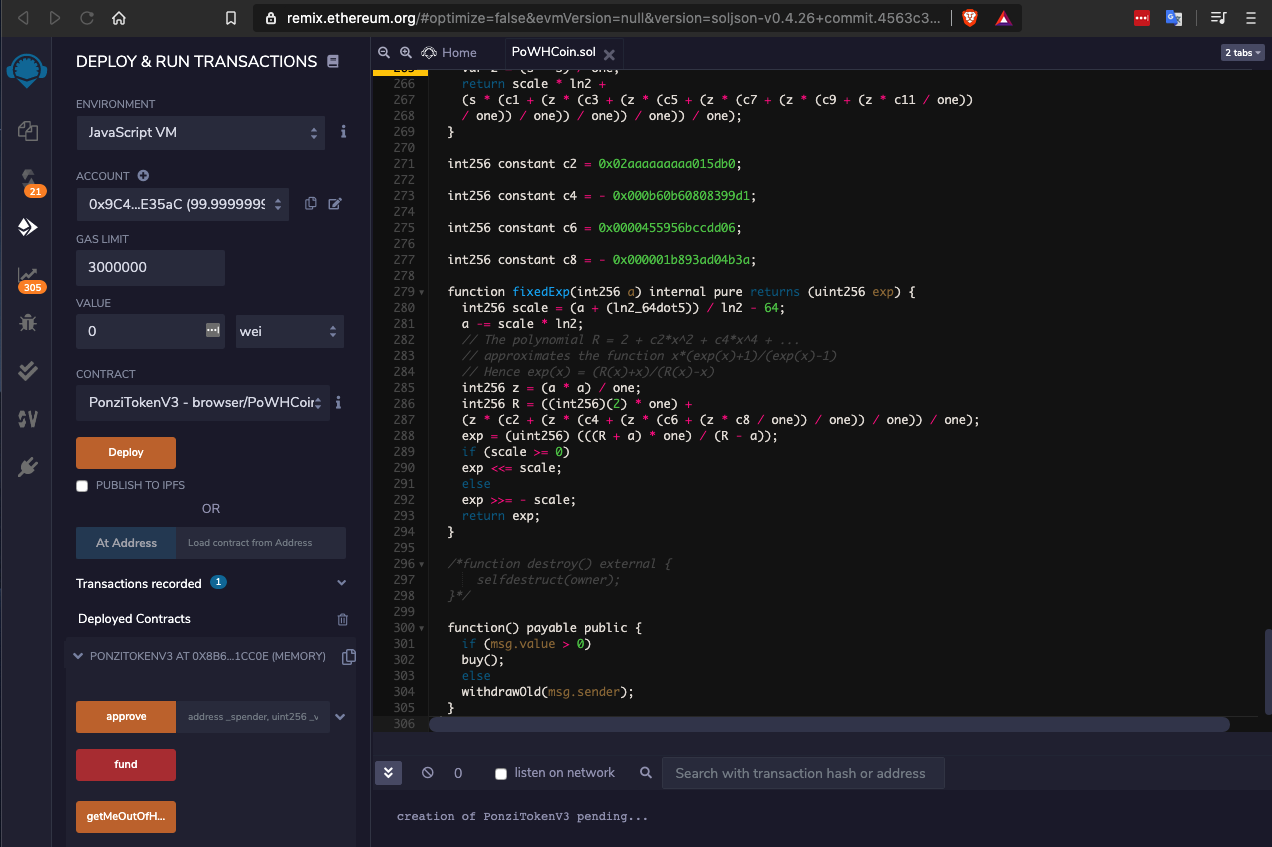Open the wei value unit dropdown
1272x847 pixels.
pos(290,331)
